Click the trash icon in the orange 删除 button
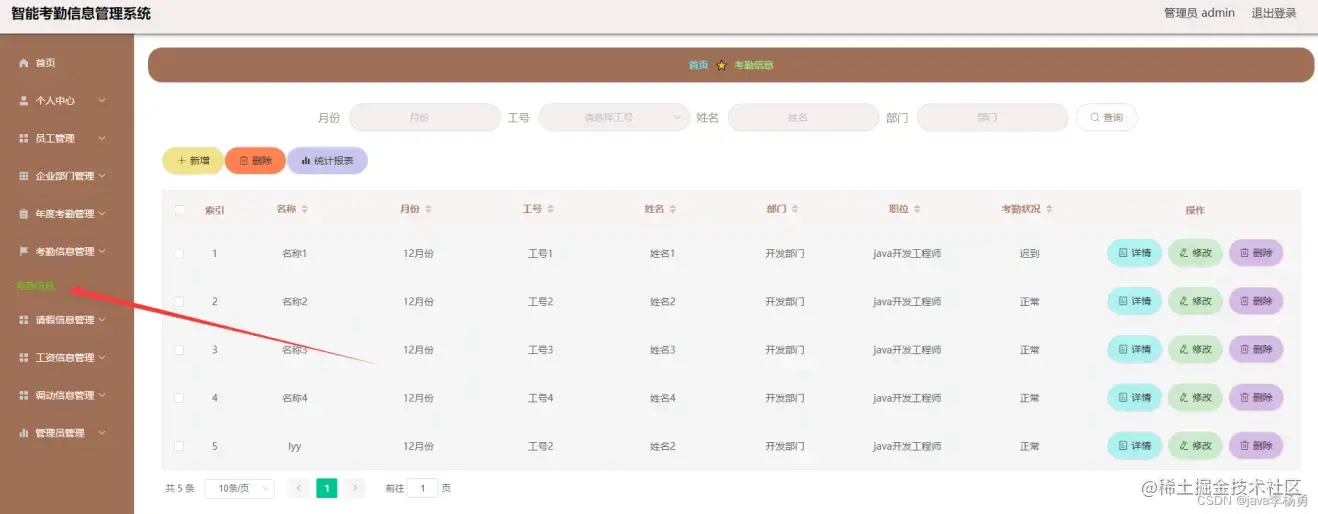 click(244, 160)
